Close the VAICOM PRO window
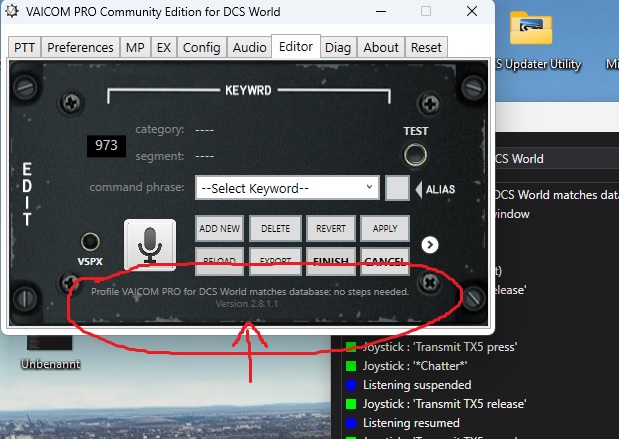 click(472, 11)
